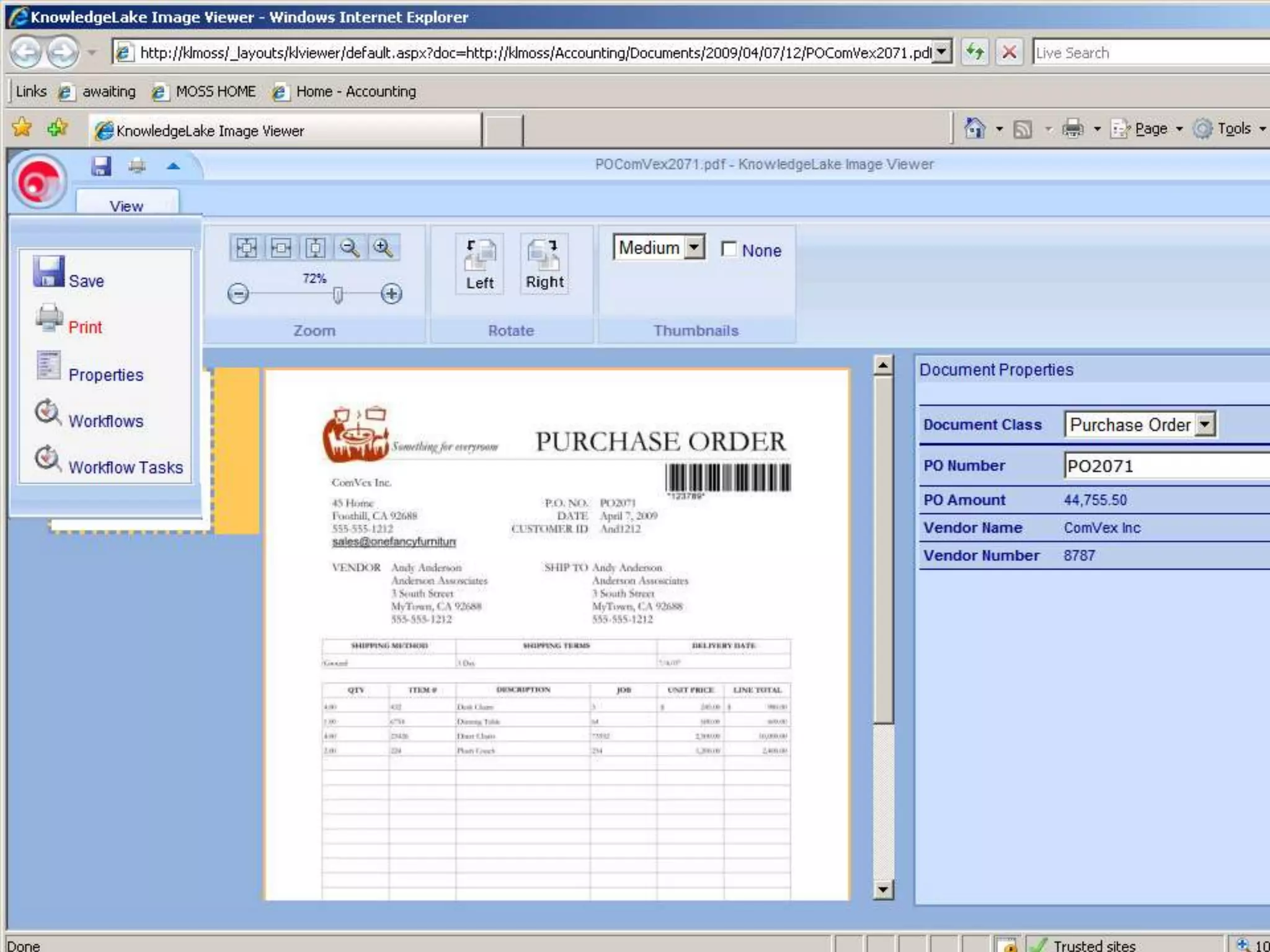Click the red KnowledgeLake orb button
The width and height of the screenshot is (1270, 952).
[x=39, y=182]
